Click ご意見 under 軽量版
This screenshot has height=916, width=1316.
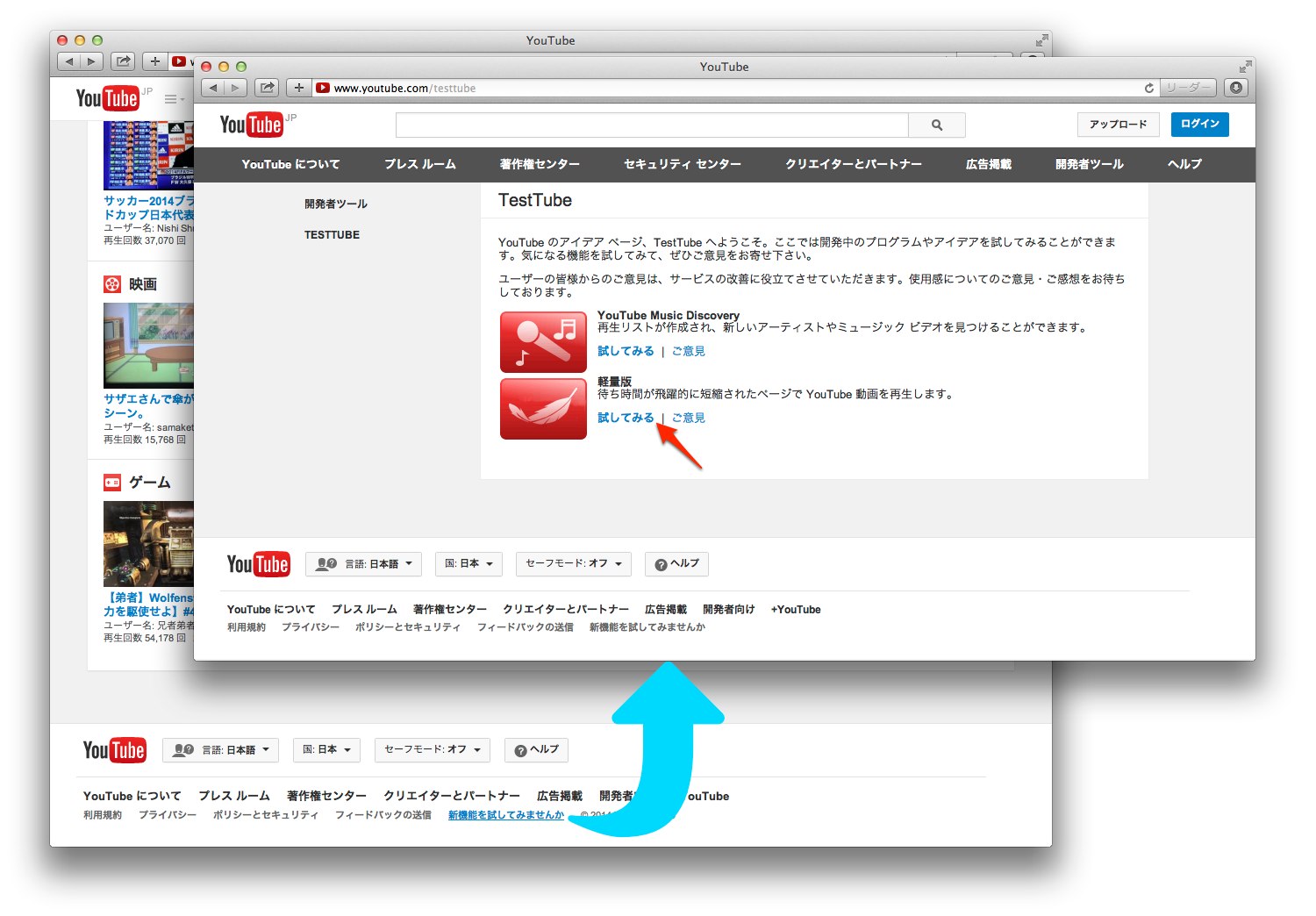tap(689, 418)
